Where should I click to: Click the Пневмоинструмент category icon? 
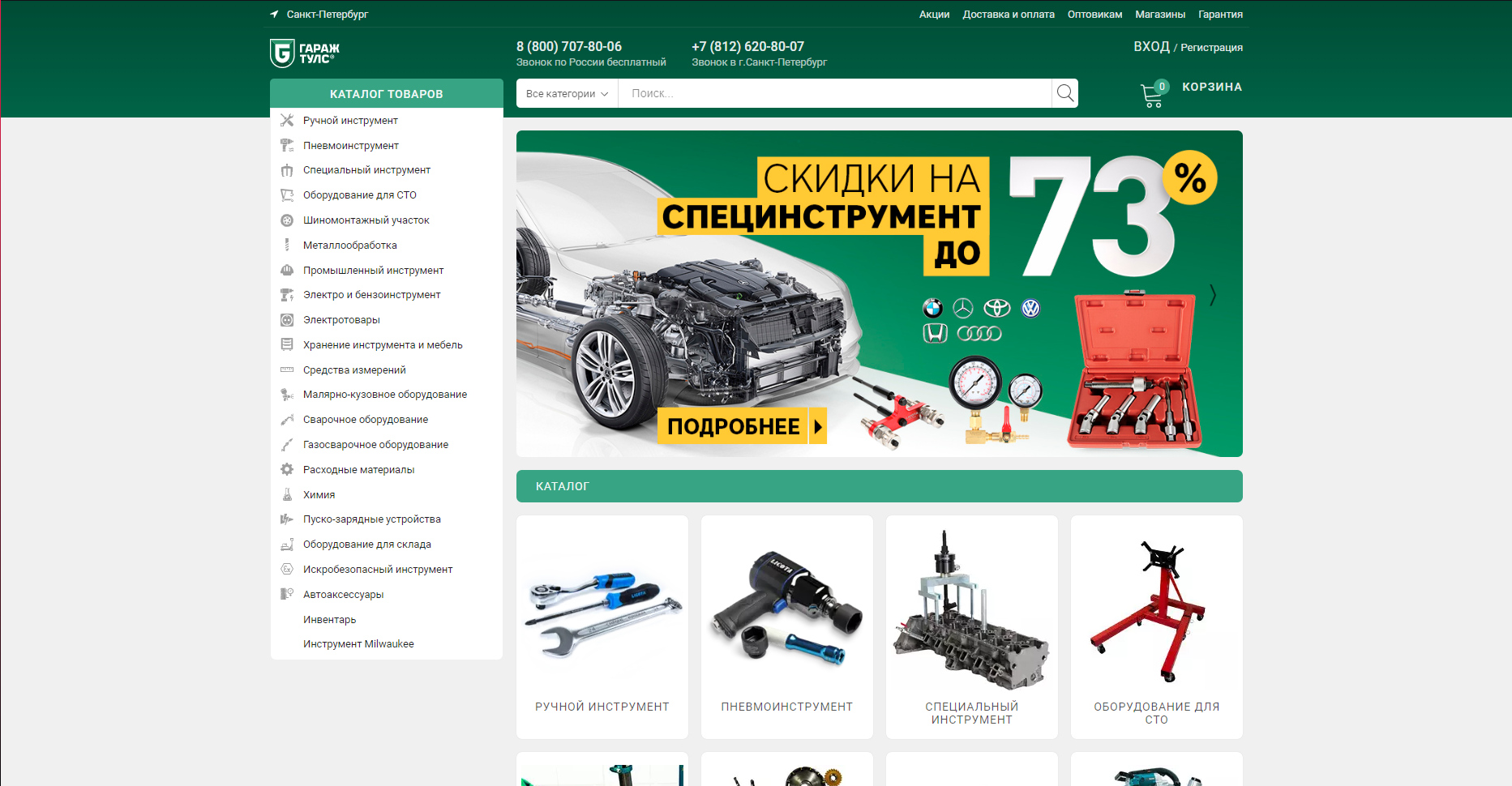[x=287, y=145]
